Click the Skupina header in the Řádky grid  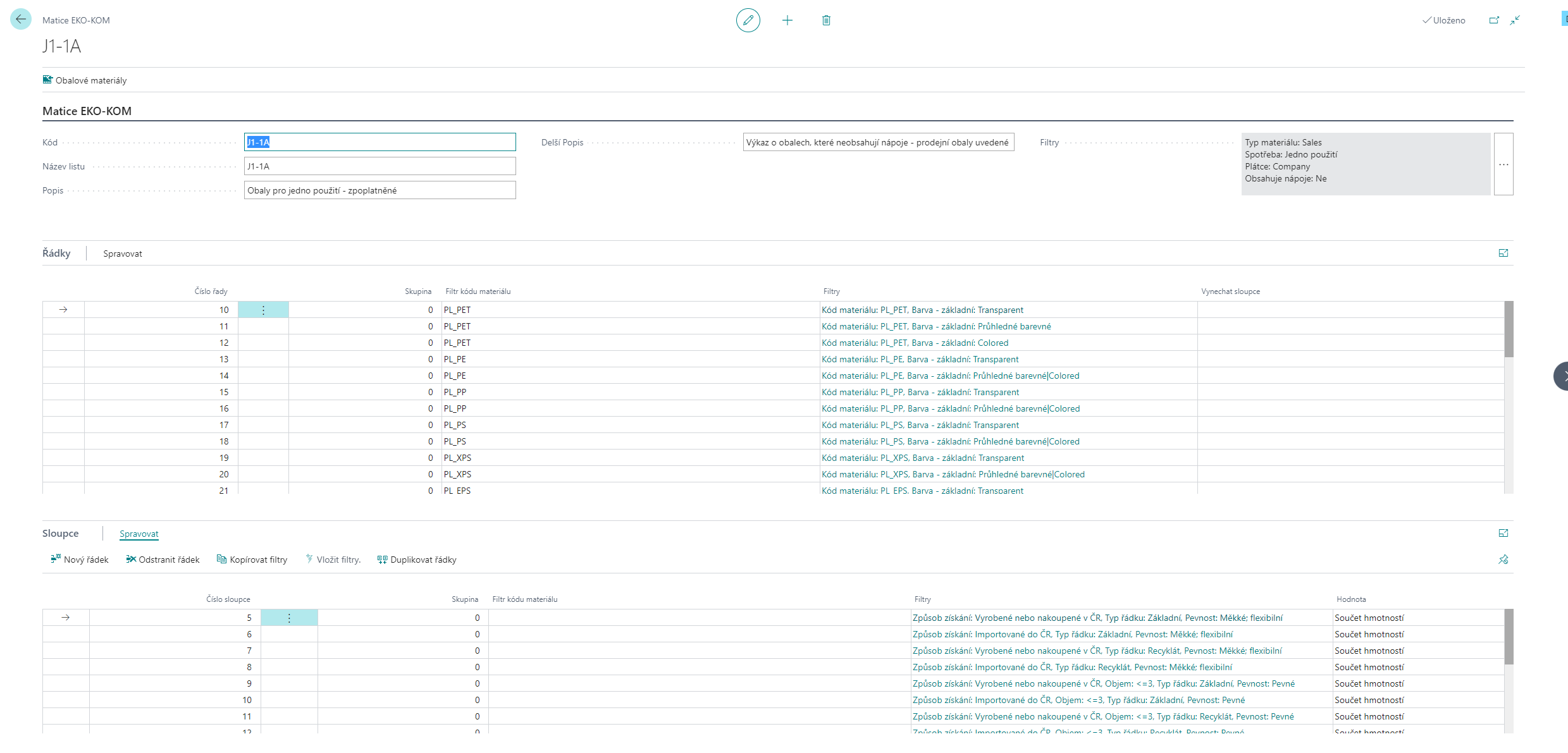tap(418, 291)
